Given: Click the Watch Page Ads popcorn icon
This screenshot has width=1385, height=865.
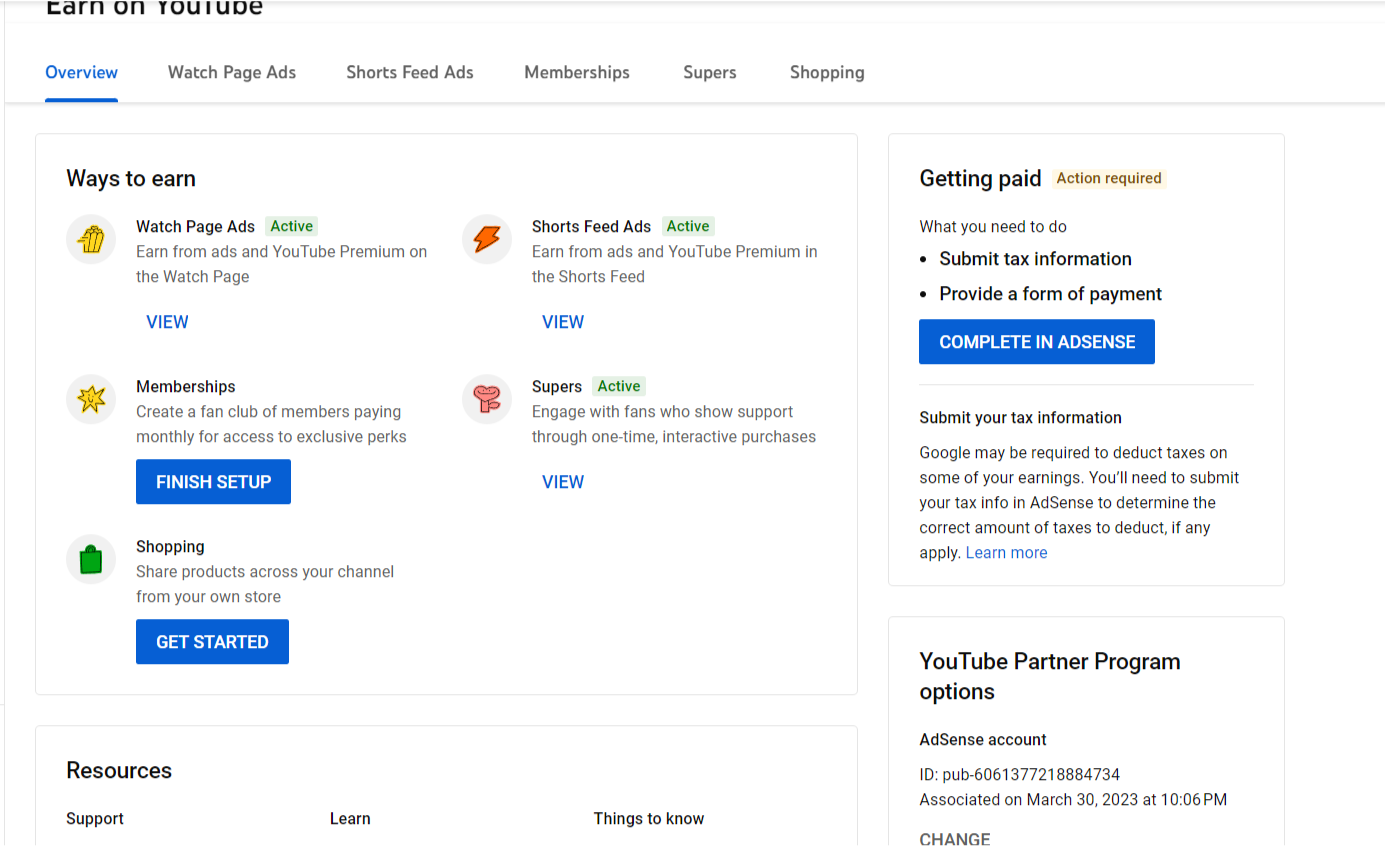Looking at the screenshot, I should (91, 240).
